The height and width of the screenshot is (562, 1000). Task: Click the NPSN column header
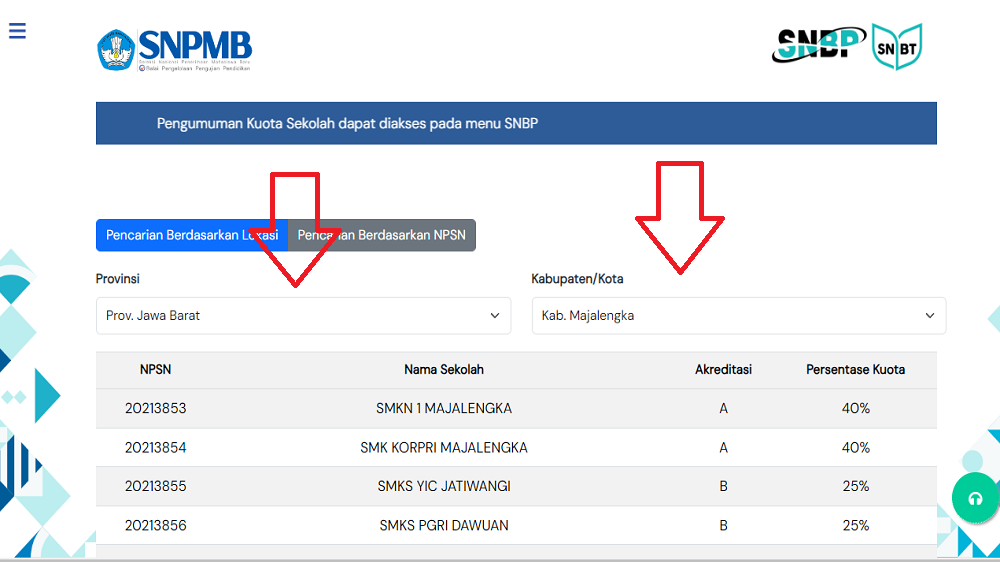(155, 370)
